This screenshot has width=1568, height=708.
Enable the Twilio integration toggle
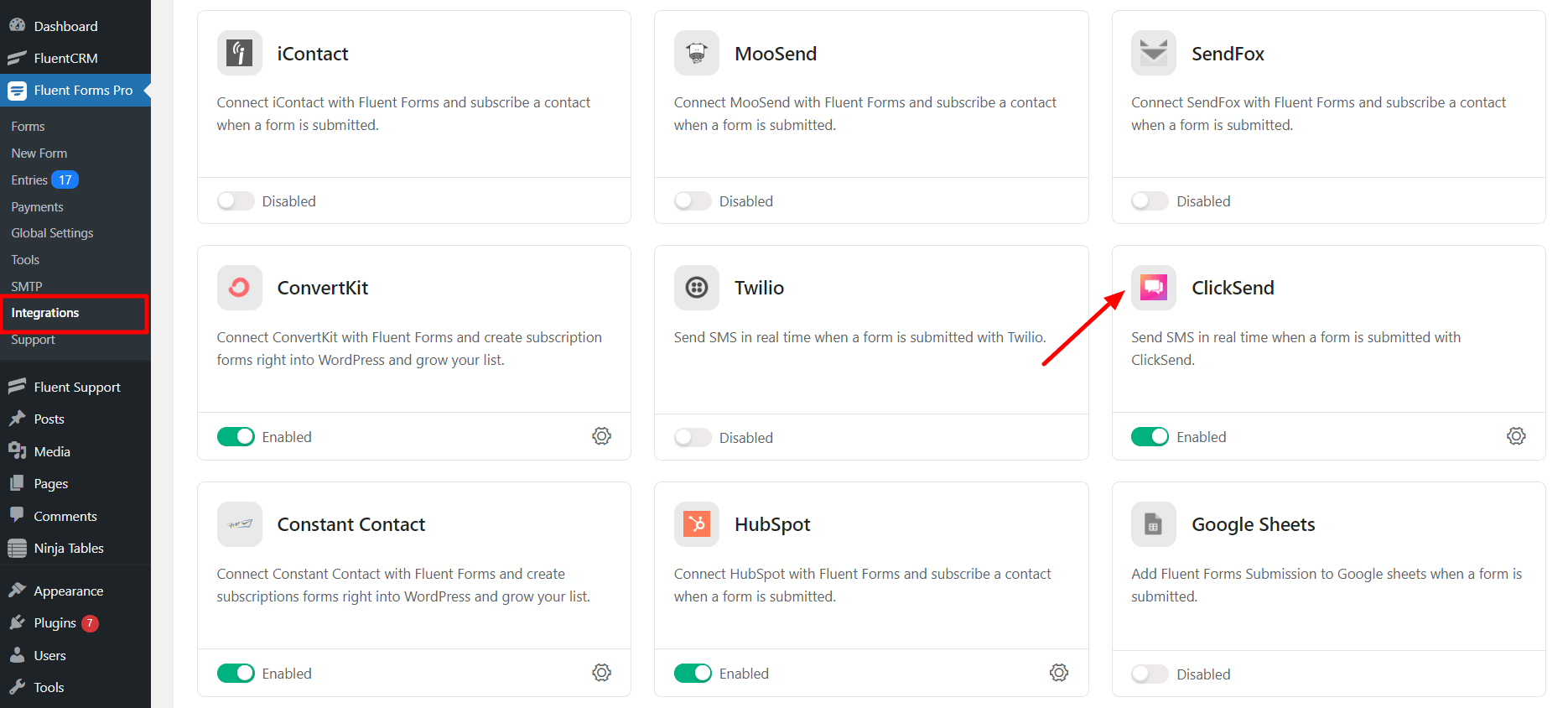[x=693, y=438]
